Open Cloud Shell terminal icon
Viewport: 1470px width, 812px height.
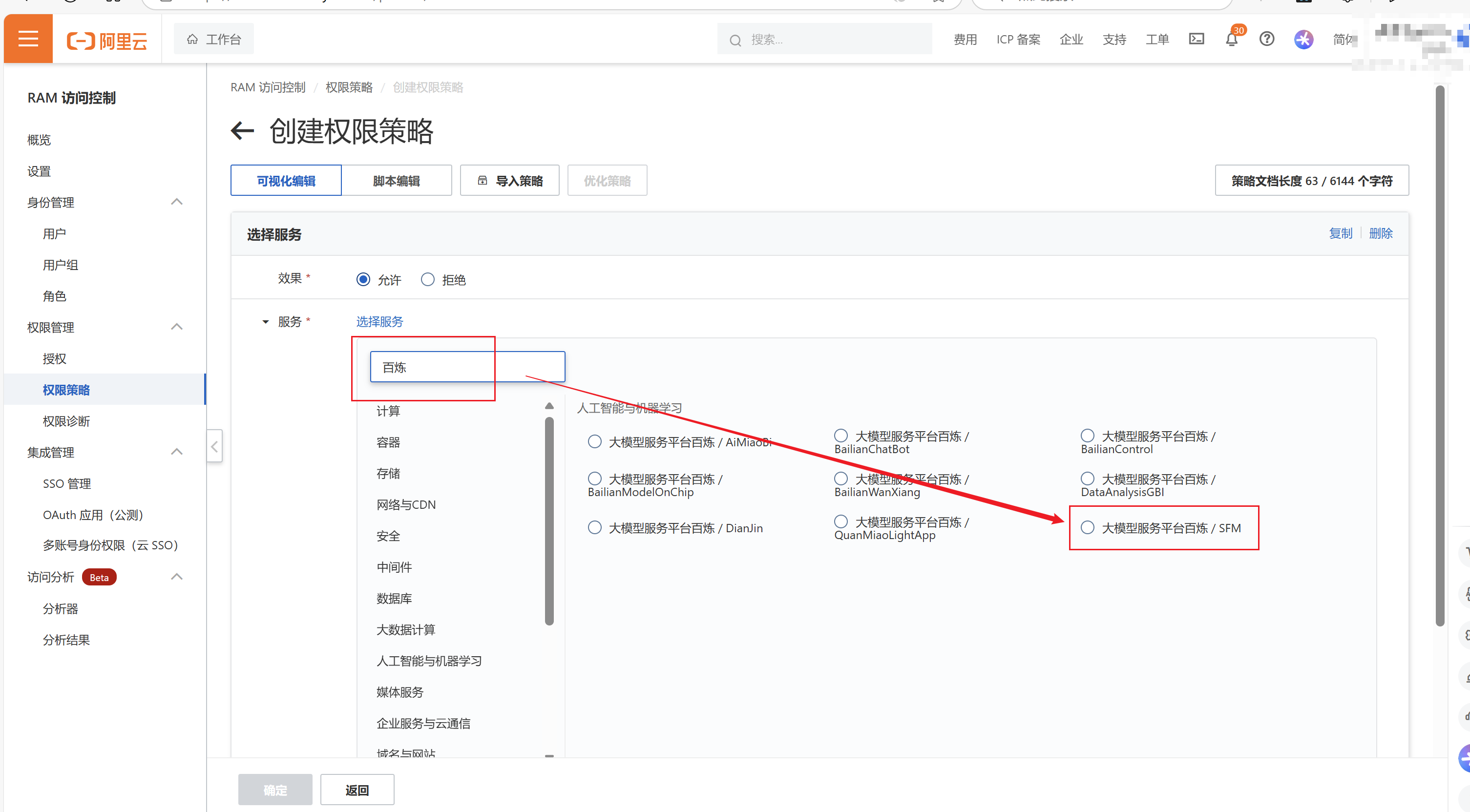point(1196,39)
